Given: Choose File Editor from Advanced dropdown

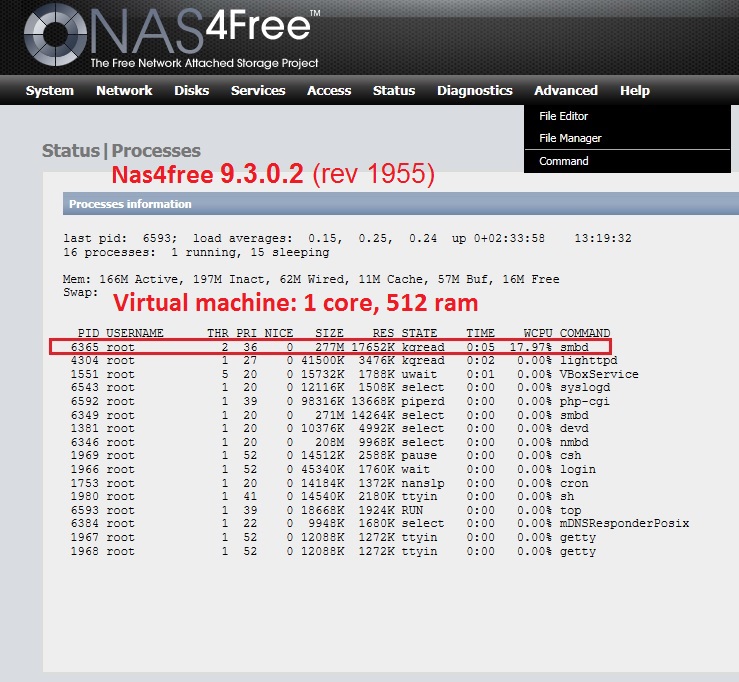Looking at the screenshot, I should (563, 116).
